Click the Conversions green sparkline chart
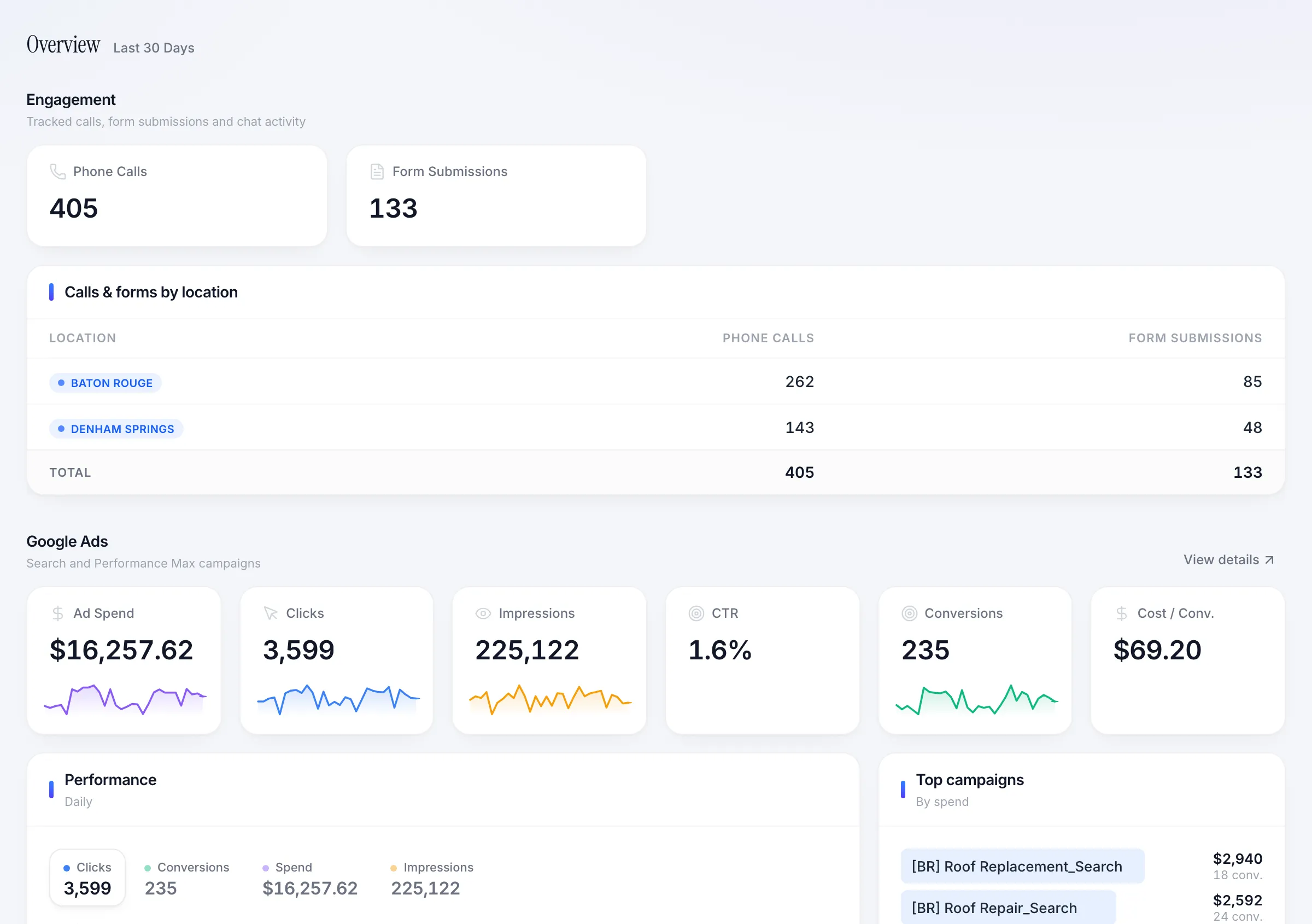1312x924 pixels. (976, 699)
